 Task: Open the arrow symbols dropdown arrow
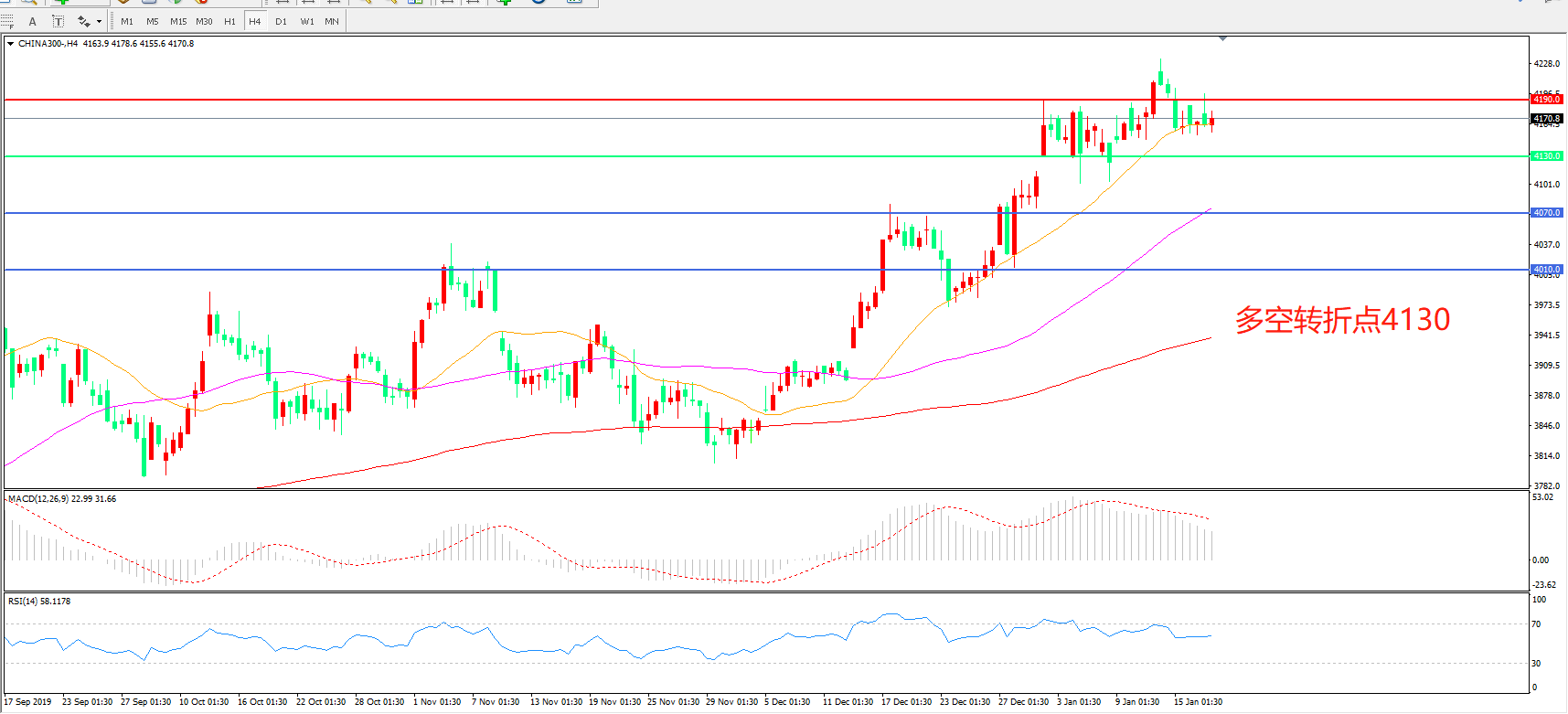[x=99, y=21]
